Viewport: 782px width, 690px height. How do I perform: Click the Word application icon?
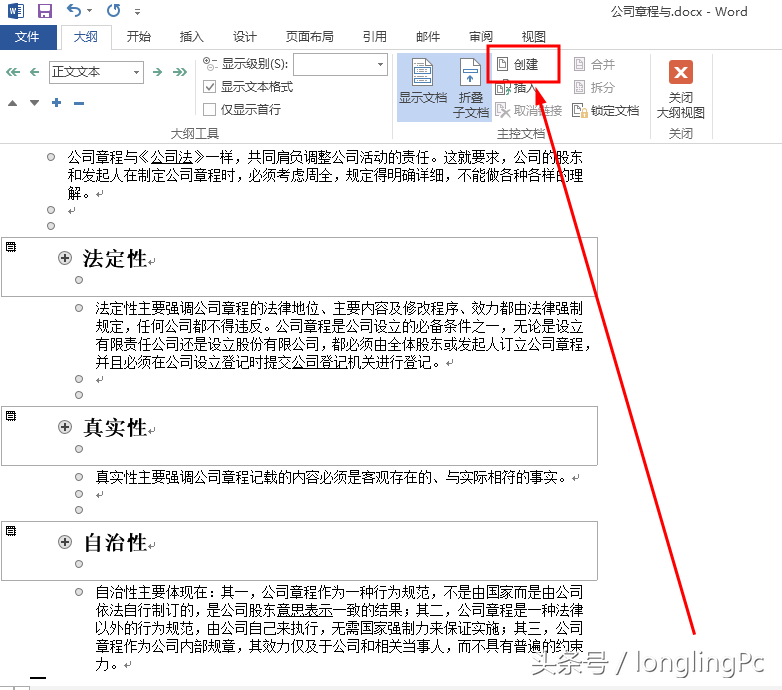coord(15,11)
